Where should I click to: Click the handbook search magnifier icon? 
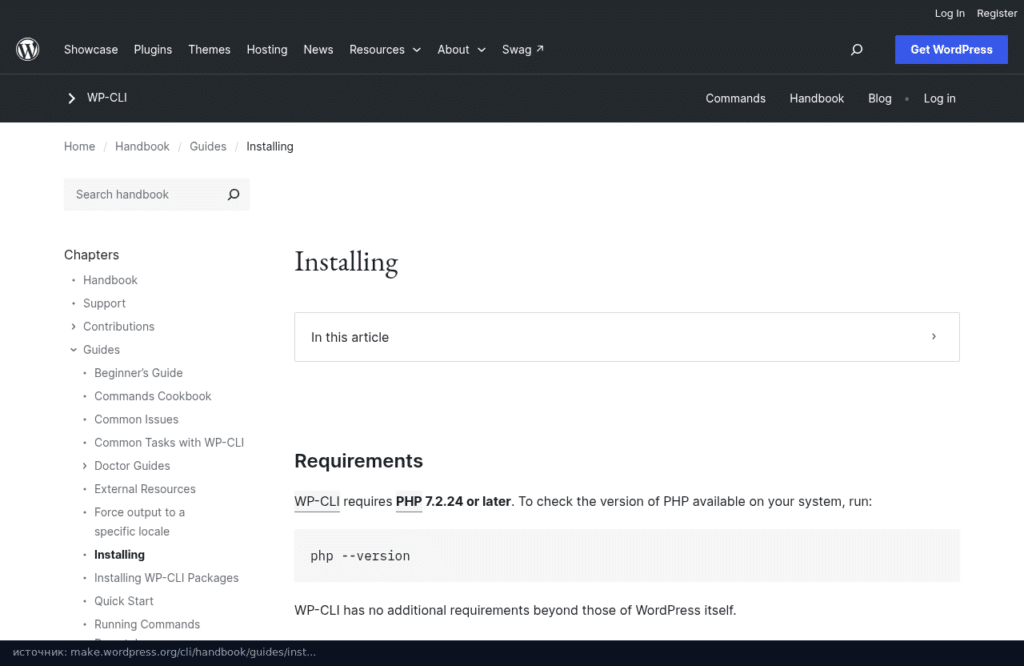click(x=233, y=195)
